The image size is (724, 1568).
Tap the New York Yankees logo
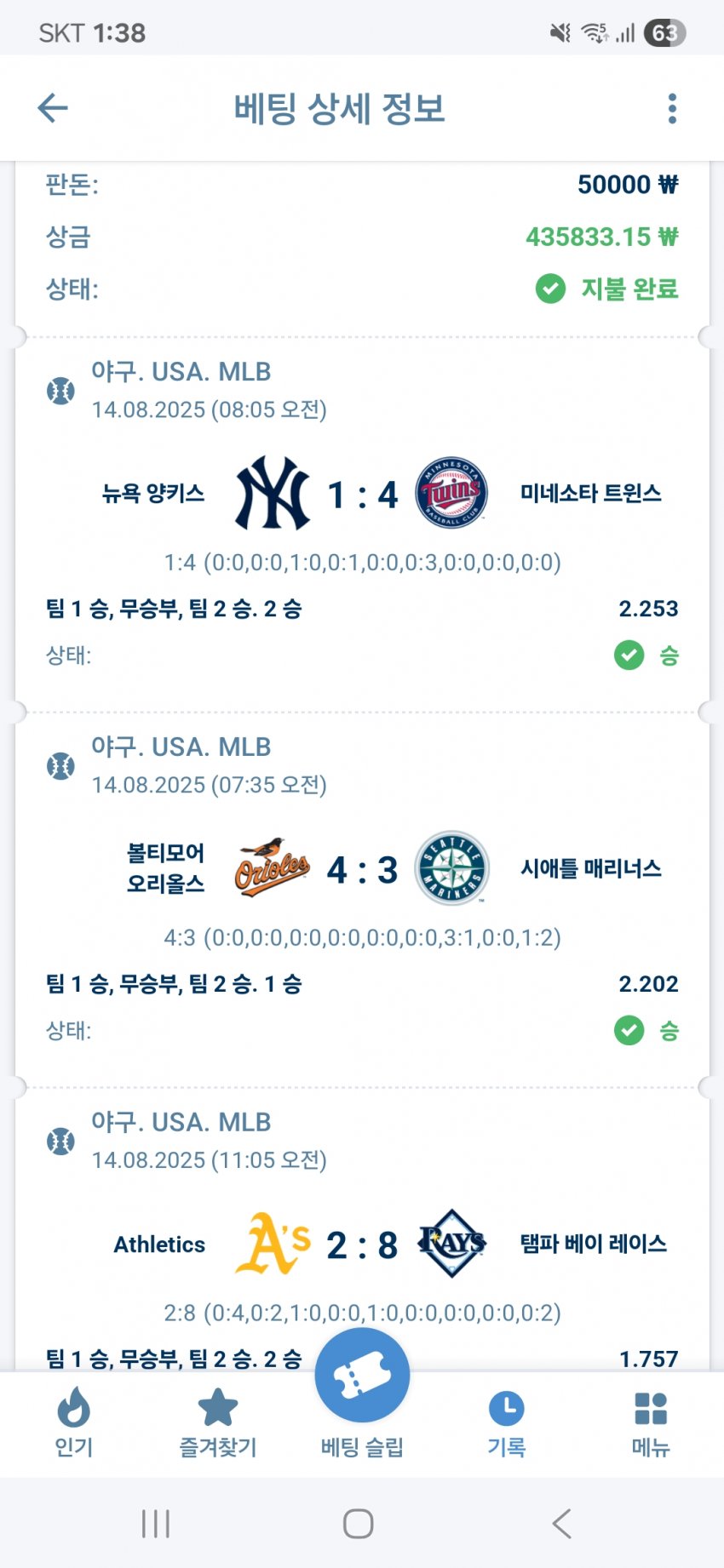click(x=273, y=494)
